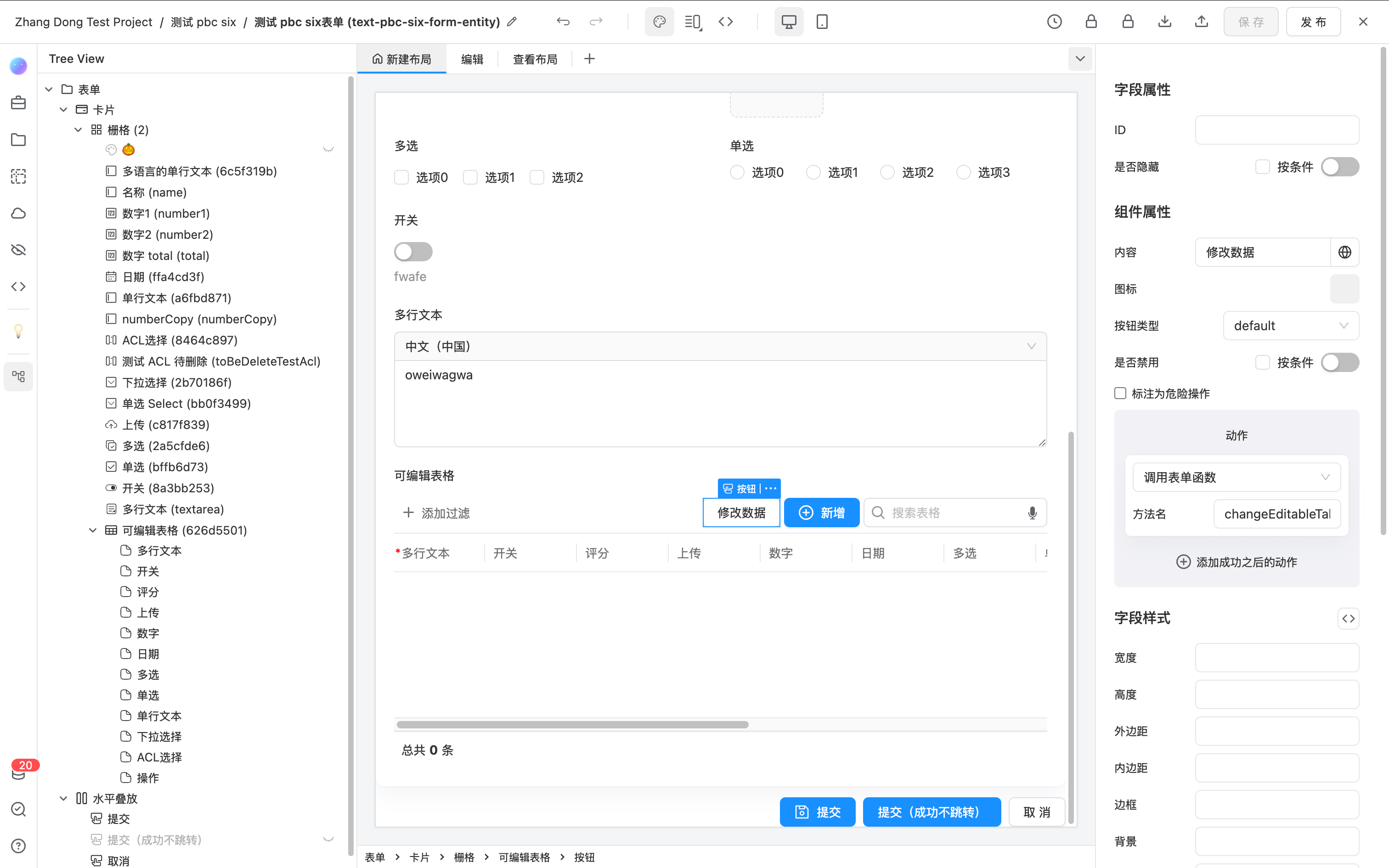Screen dimensions: 1389x868
Task: Click the lightbulb icon in left sidebar
Action: [18, 331]
